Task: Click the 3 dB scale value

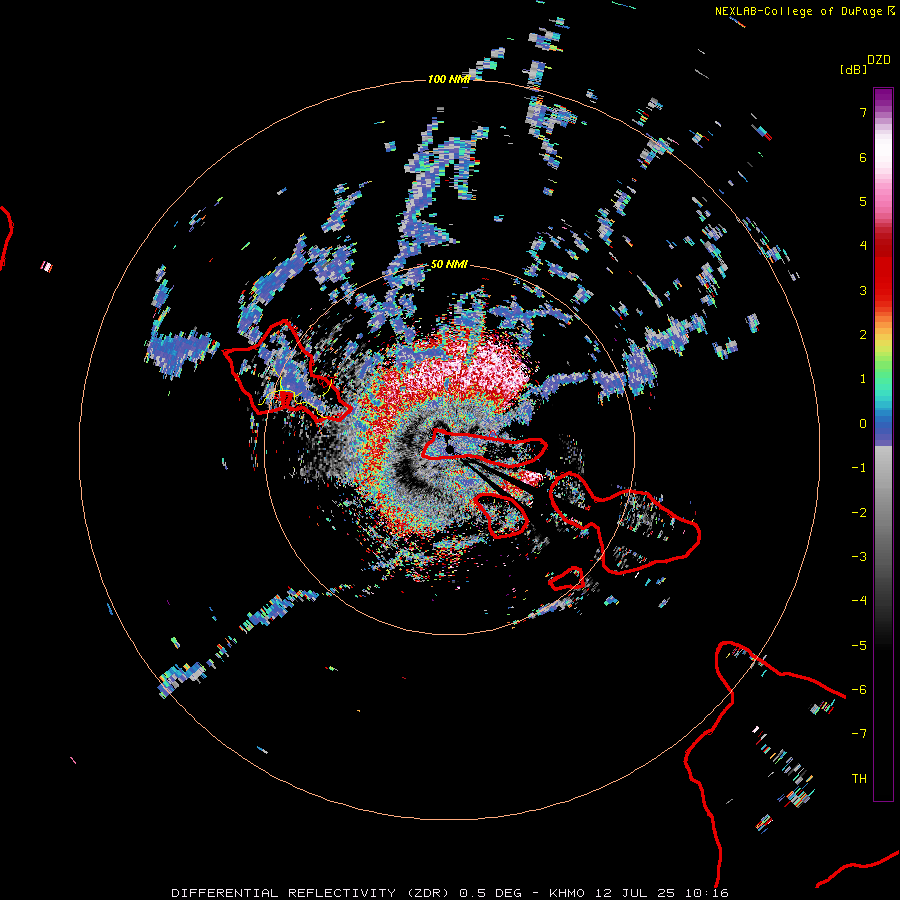Action: pos(863,290)
